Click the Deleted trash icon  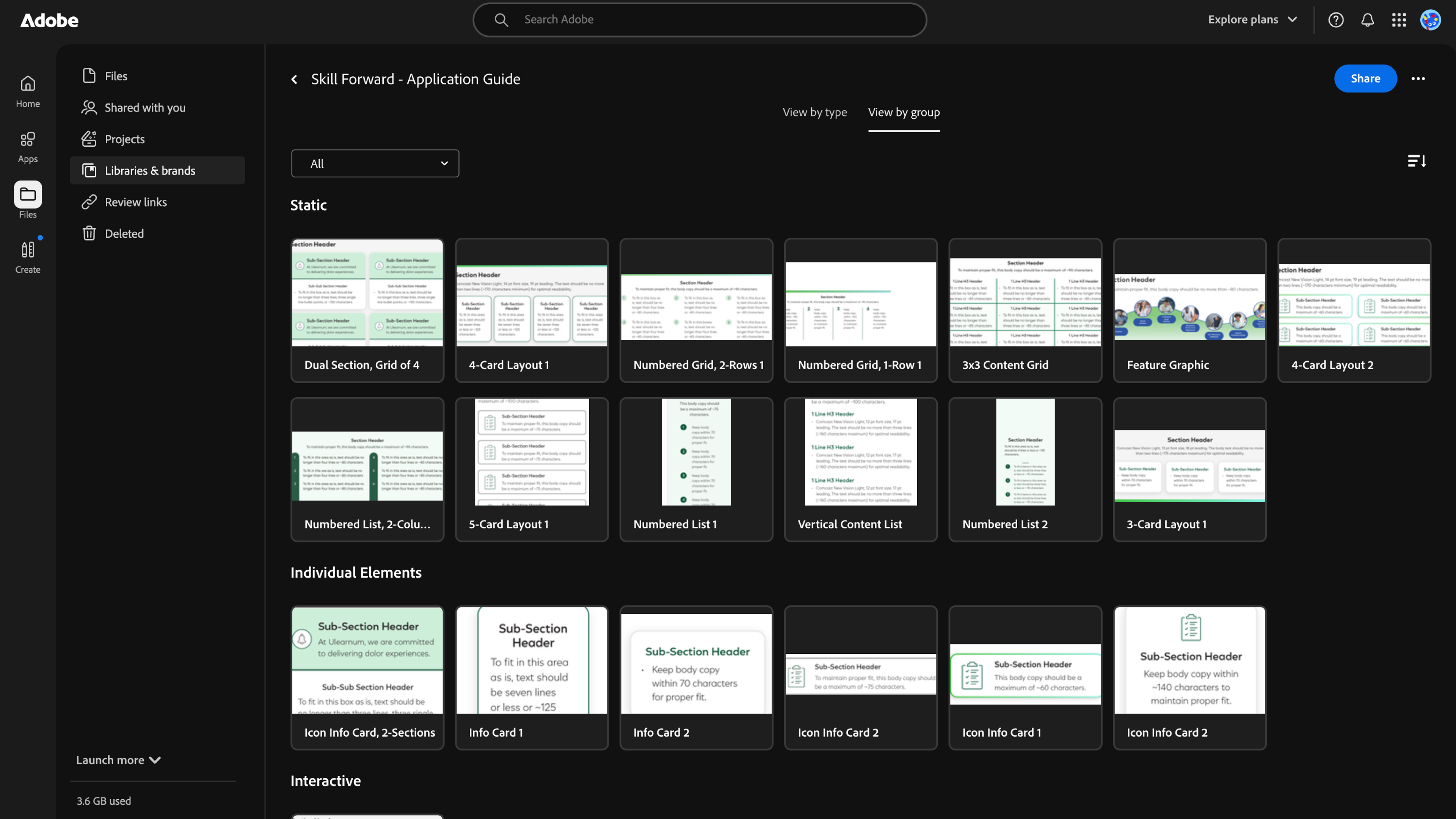(89, 234)
